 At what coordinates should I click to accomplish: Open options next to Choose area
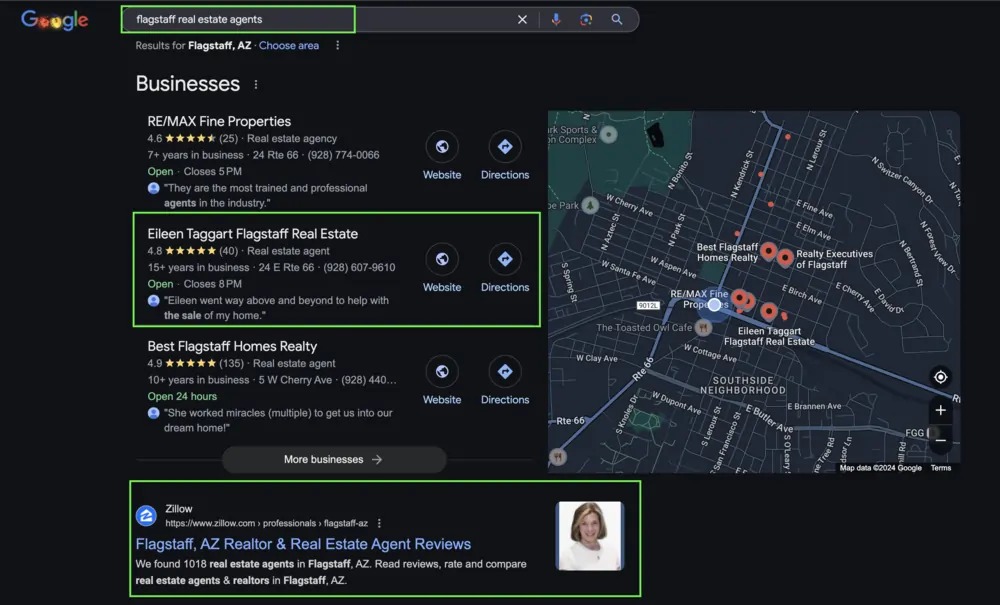point(338,46)
